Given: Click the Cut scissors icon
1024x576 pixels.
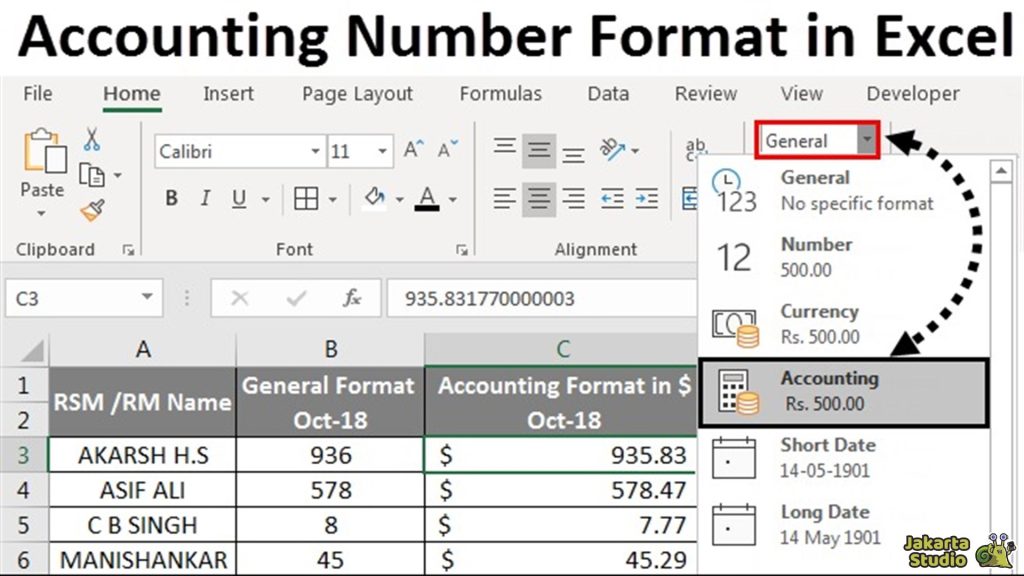Looking at the screenshot, I should tap(91, 139).
